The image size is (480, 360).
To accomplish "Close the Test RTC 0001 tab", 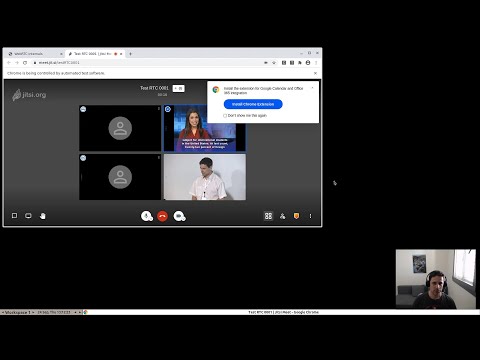I will click(x=121, y=54).
